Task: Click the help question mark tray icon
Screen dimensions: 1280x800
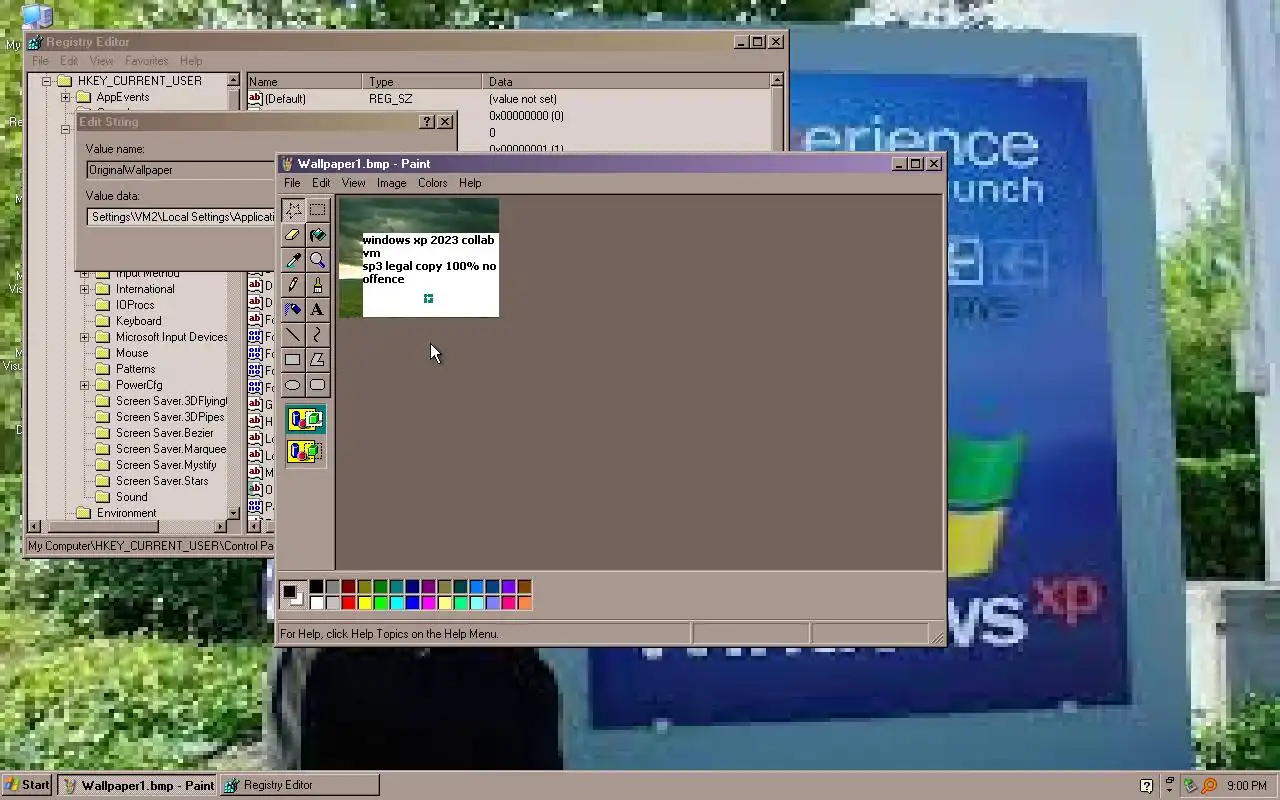Action: [1147, 786]
